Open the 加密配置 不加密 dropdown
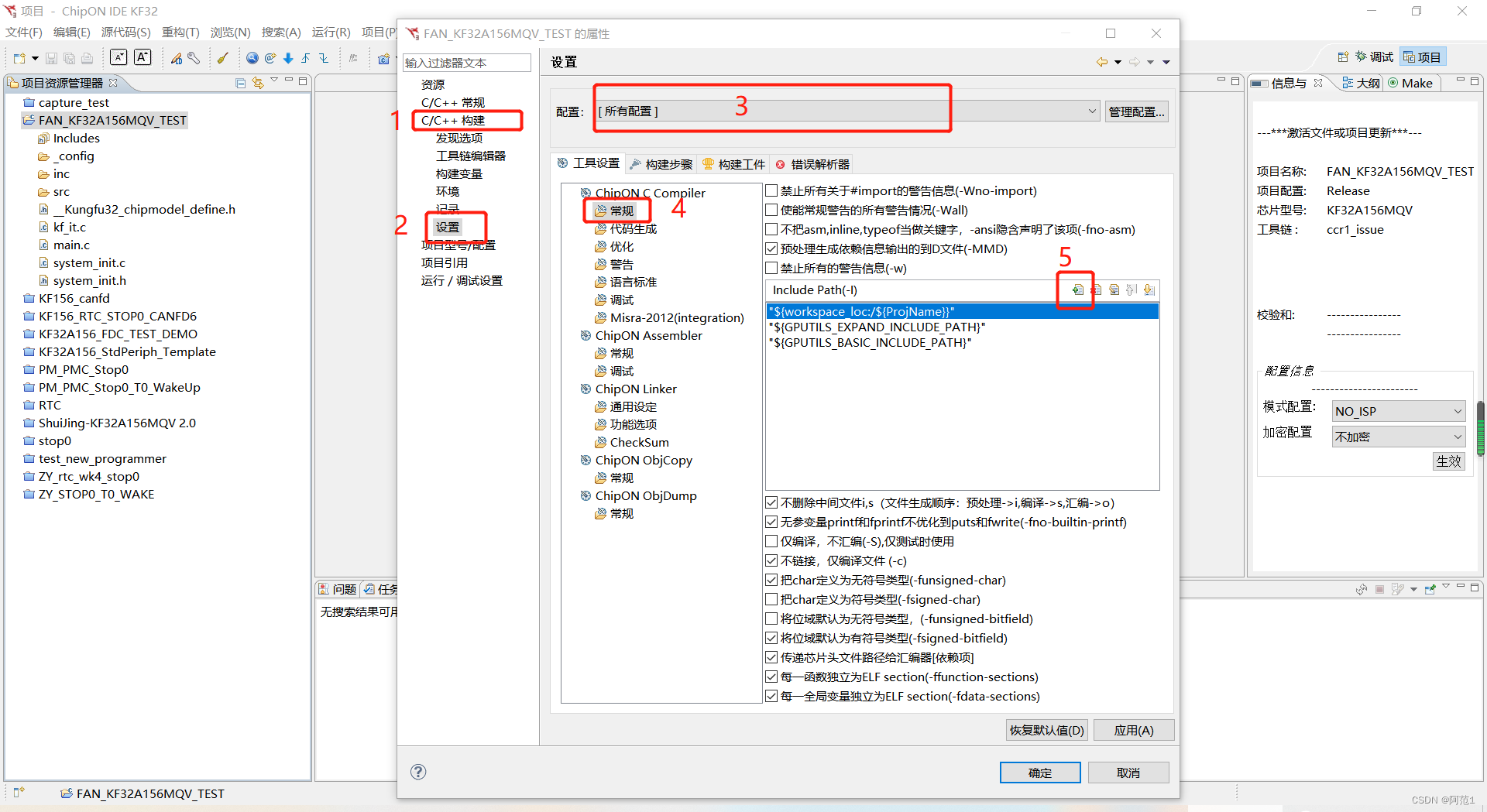The height and width of the screenshot is (812, 1487). [1399, 437]
